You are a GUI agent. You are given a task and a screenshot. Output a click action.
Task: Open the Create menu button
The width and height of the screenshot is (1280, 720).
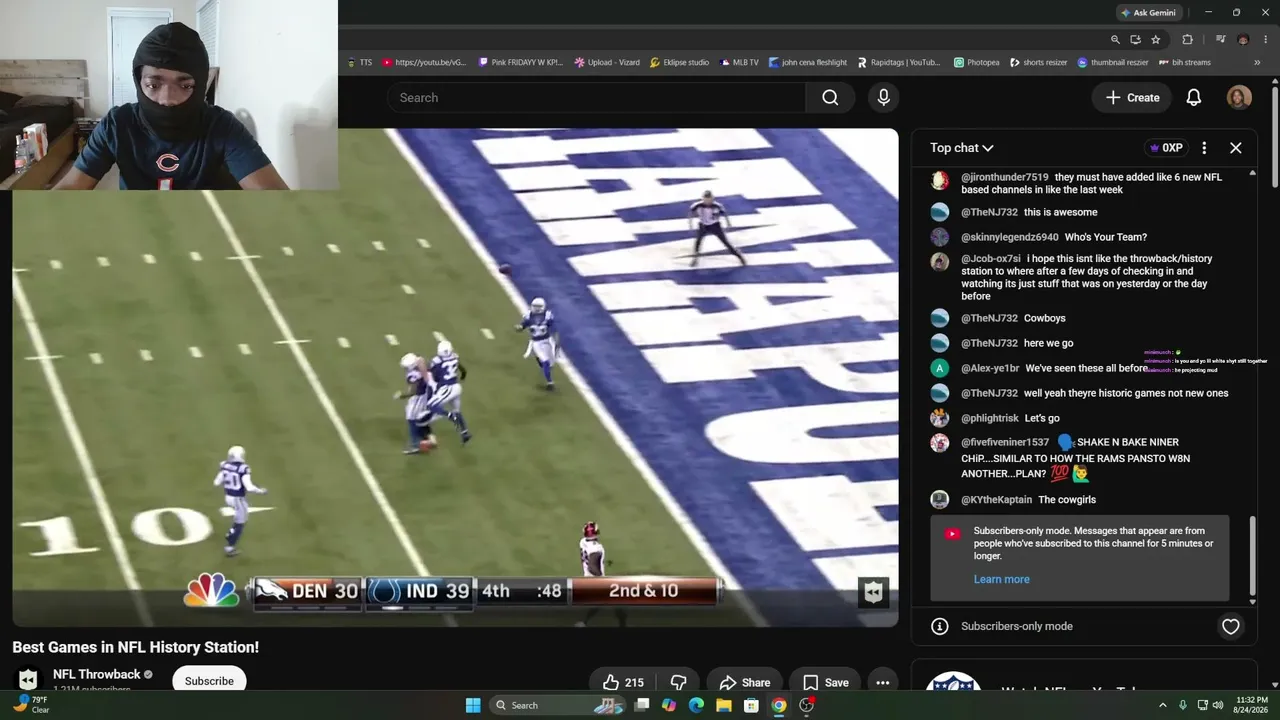[1132, 97]
